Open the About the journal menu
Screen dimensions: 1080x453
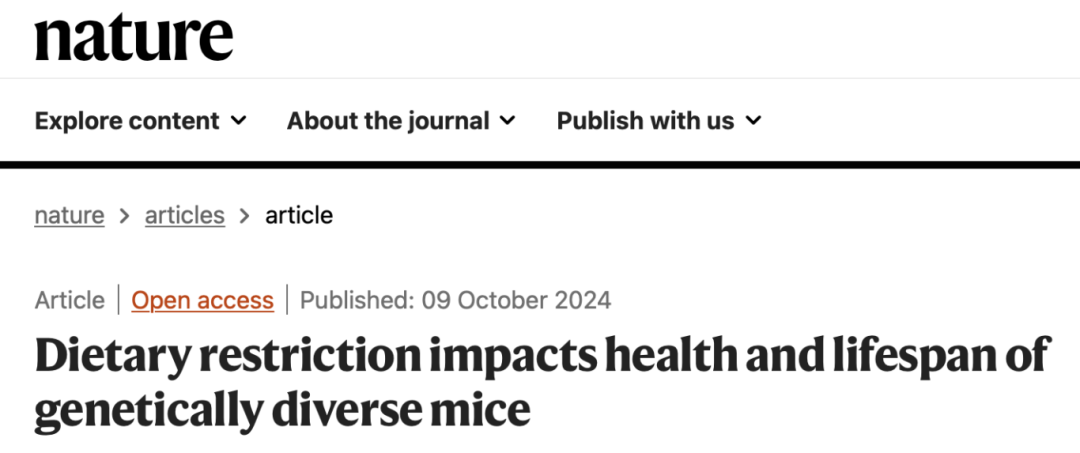coord(401,121)
